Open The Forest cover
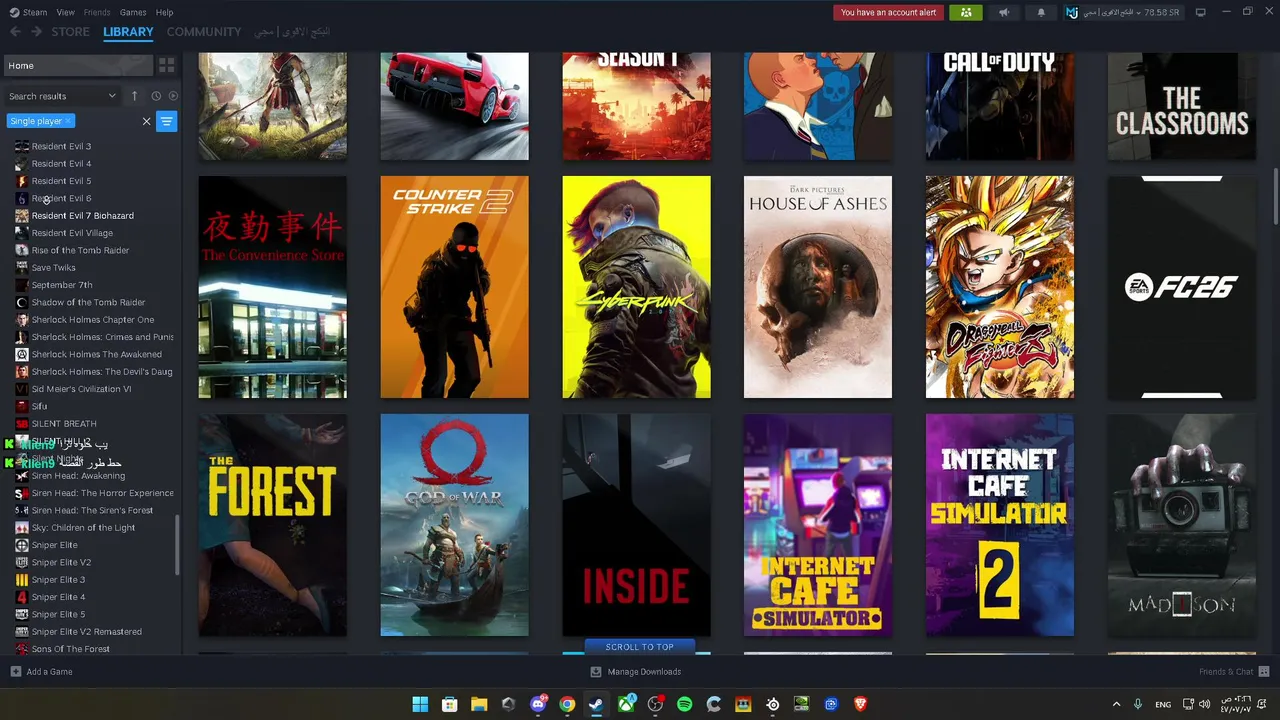 coord(272,525)
